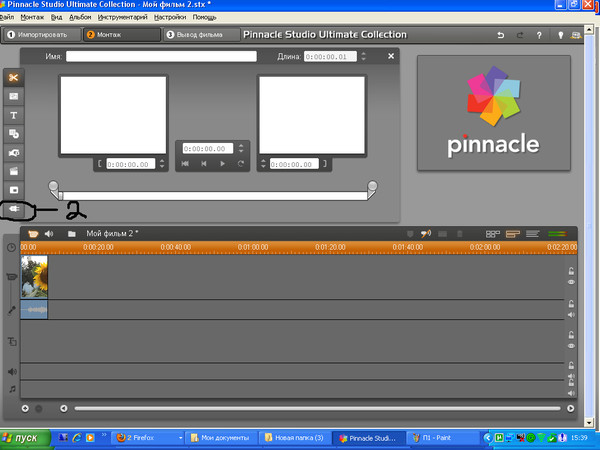Open the Настройки menu

170,17
